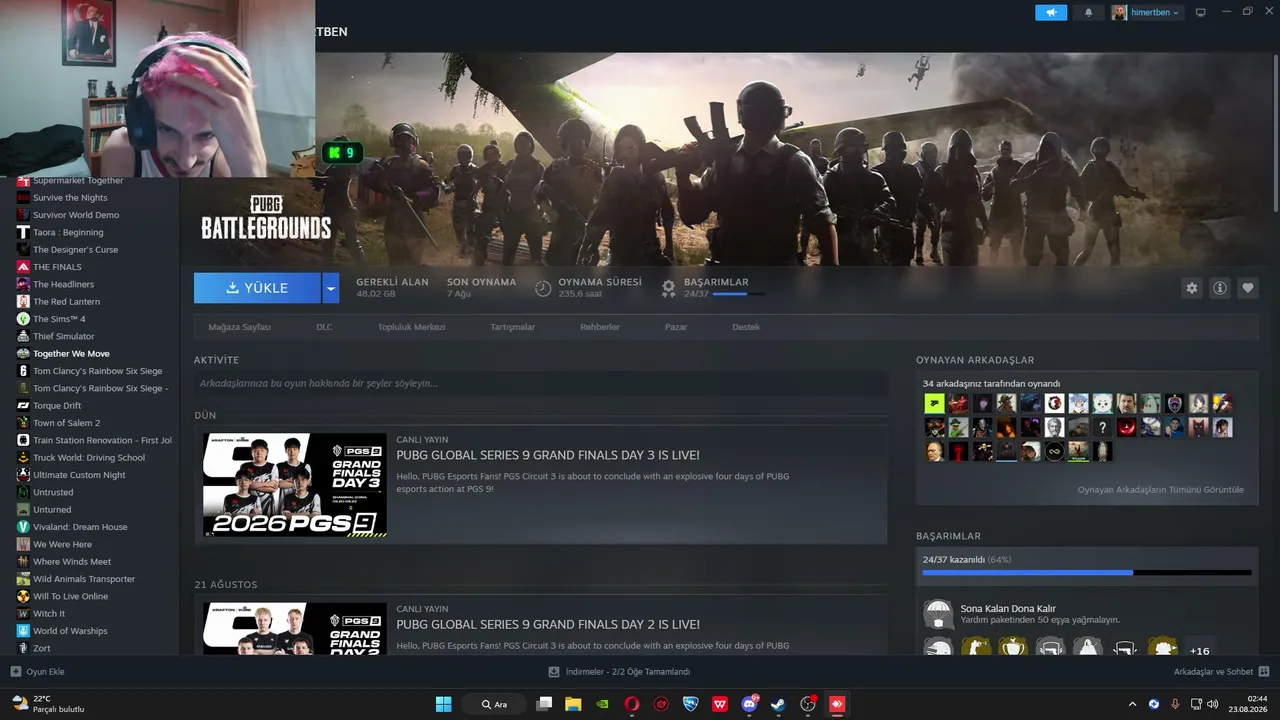The image size is (1280, 720).
Task: Click the Truck World: Driving School icon
Action: pos(24,458)
